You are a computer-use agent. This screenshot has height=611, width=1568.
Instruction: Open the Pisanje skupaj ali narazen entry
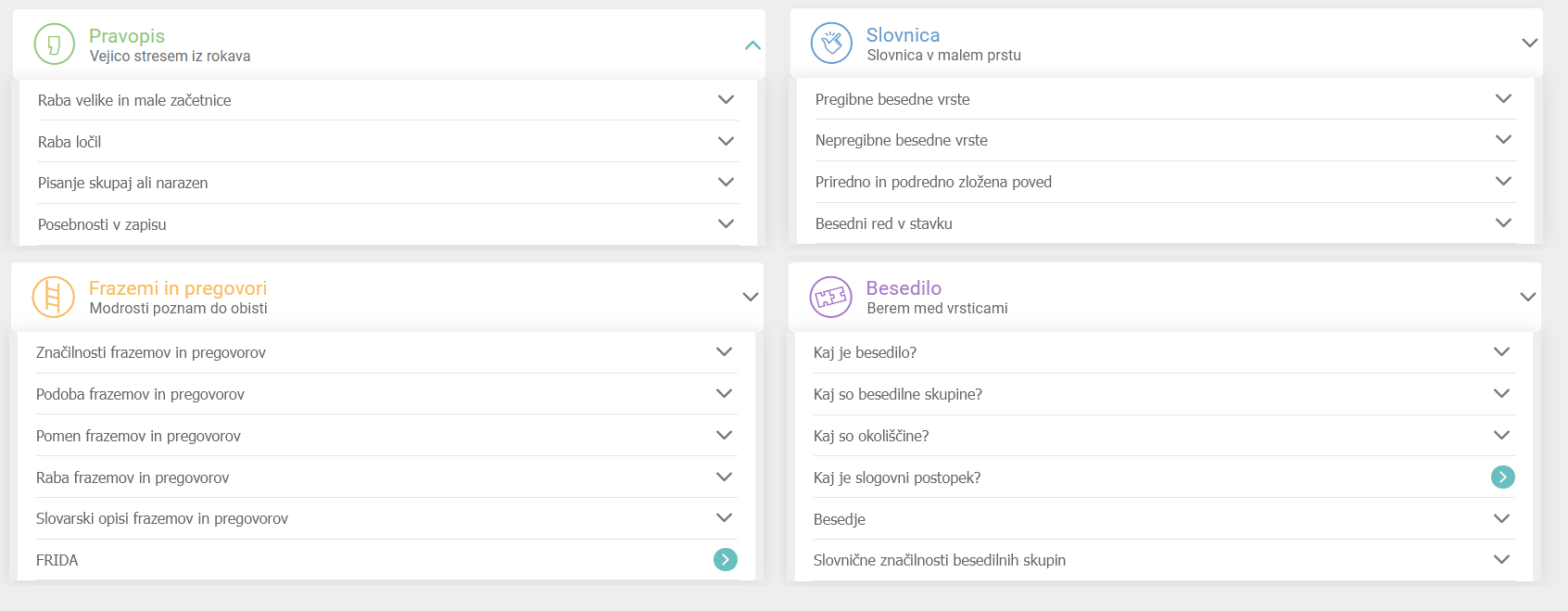tap(123, 184)
